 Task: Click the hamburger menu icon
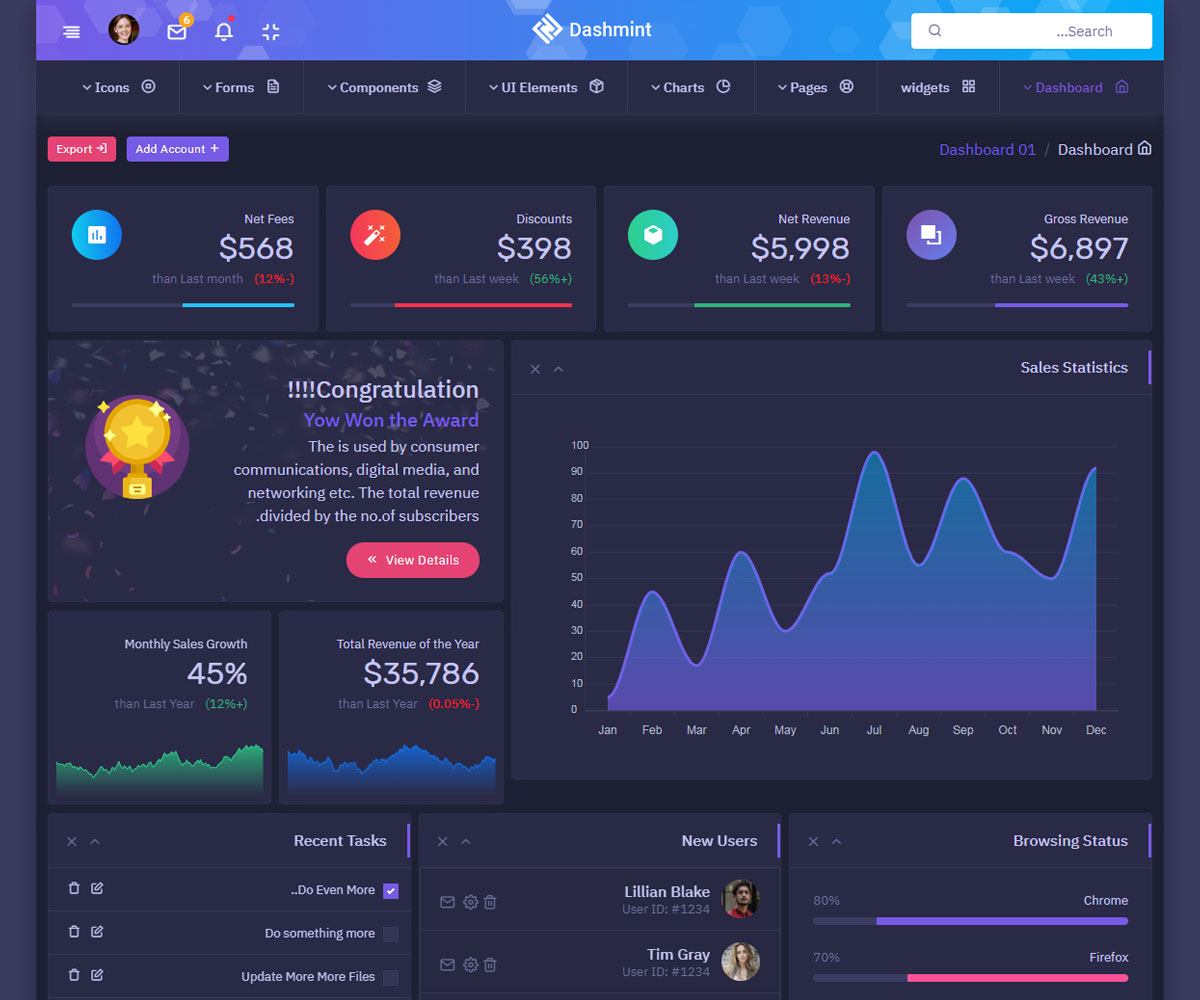tap(71, 31)
